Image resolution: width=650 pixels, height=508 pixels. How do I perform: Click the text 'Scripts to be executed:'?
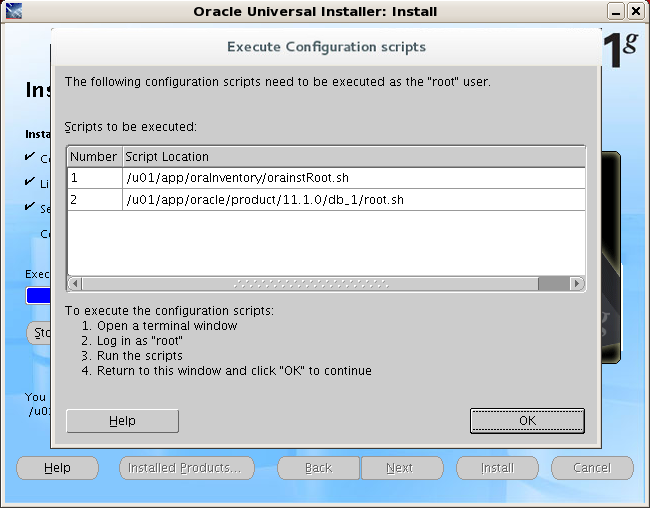[x=131, y=126]
